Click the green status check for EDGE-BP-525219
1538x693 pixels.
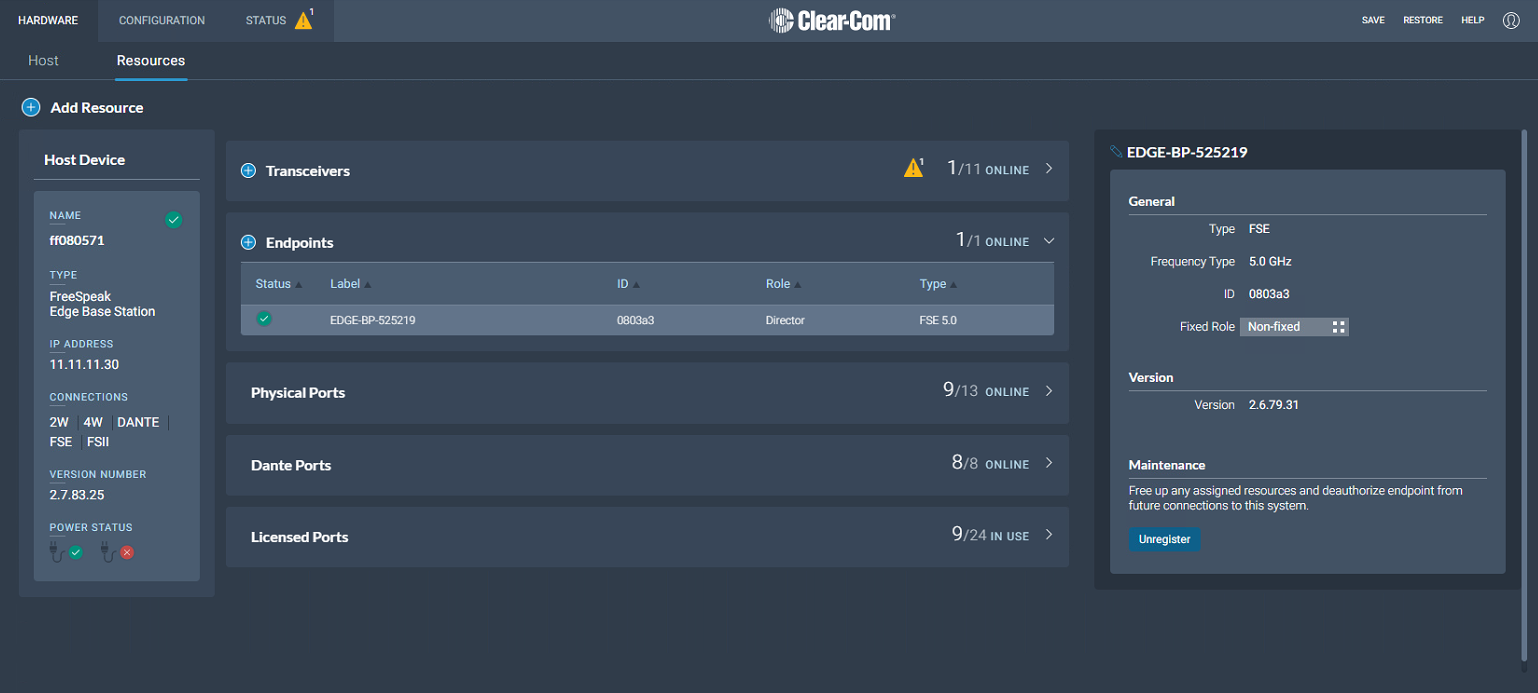click(x=264, y=319)
